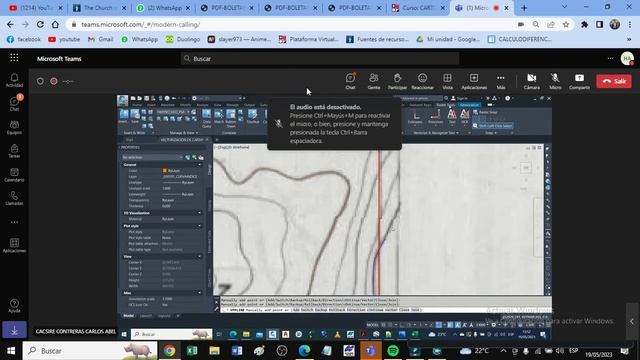Click the meeting shield security icon
Image resolution: width=640 pixels, height=360 pixels.
40,81
